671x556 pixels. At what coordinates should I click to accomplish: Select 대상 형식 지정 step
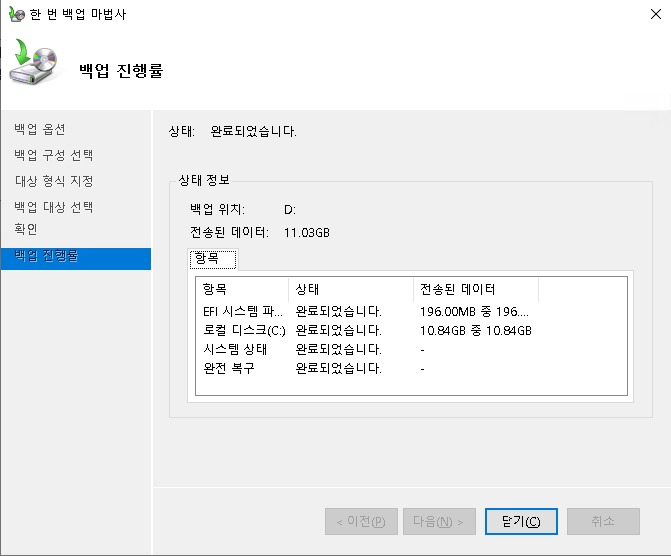pos(54,182)
